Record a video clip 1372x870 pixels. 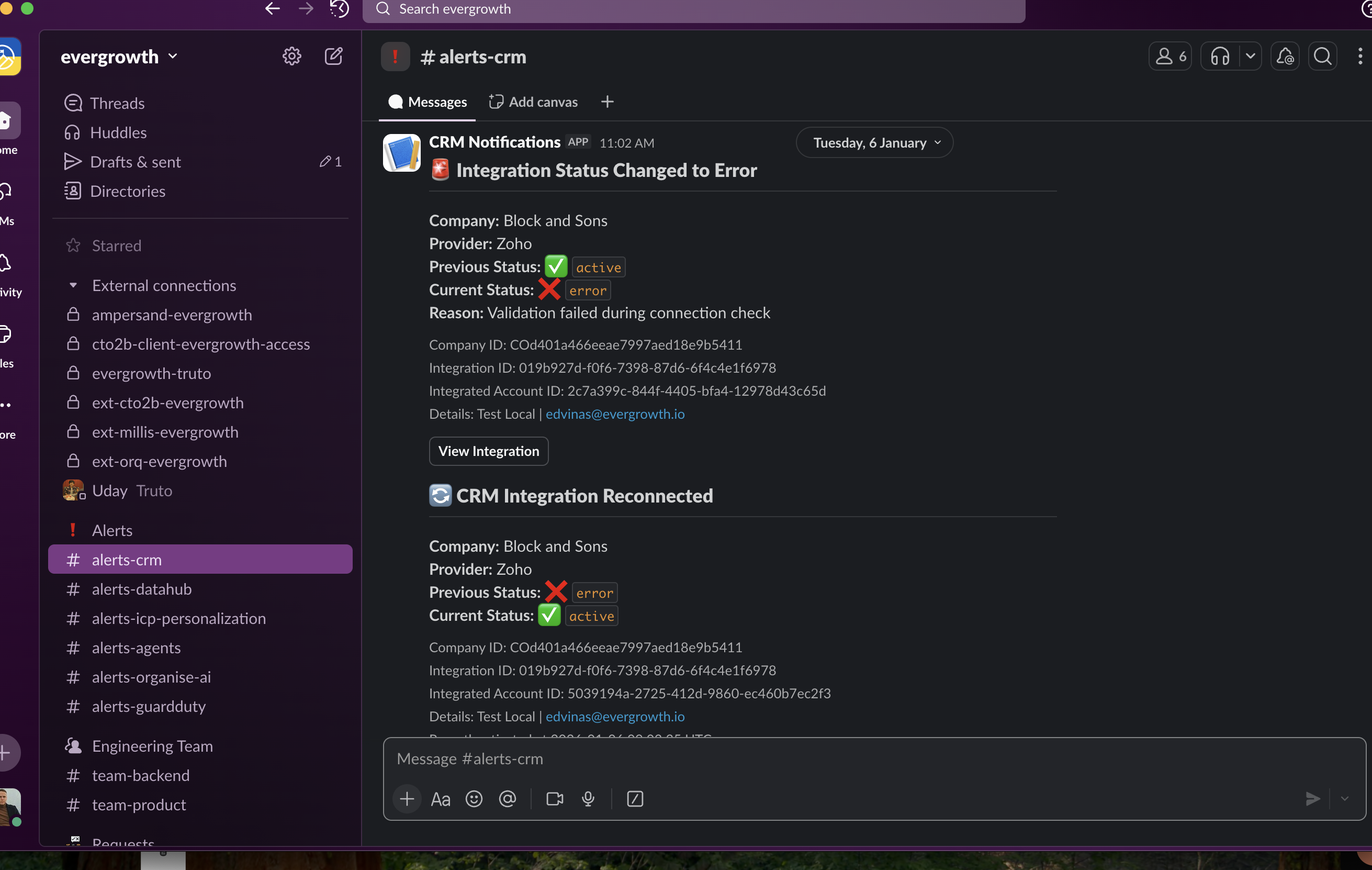[554, 799]
